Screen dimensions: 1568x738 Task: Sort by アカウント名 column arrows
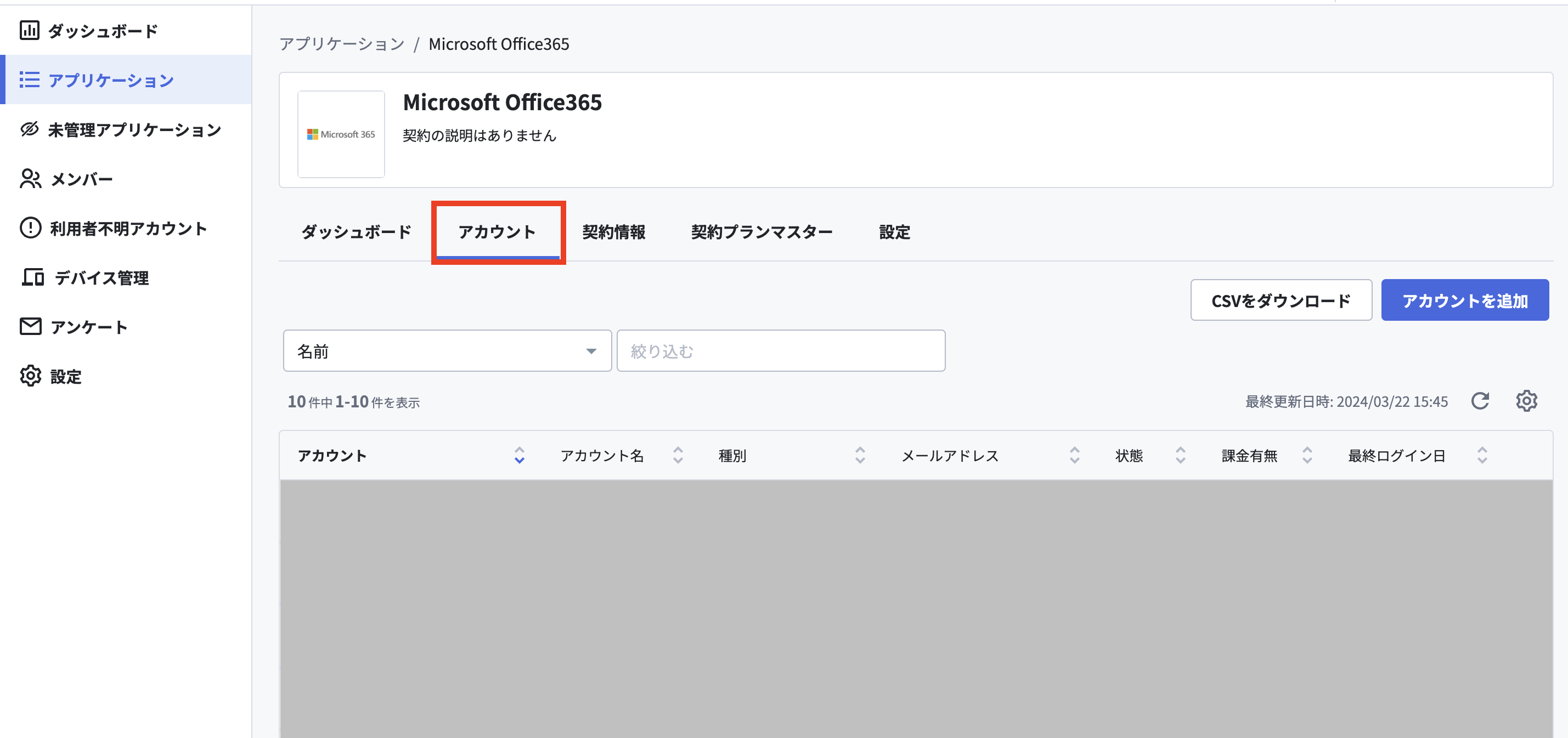pos(678,455)
